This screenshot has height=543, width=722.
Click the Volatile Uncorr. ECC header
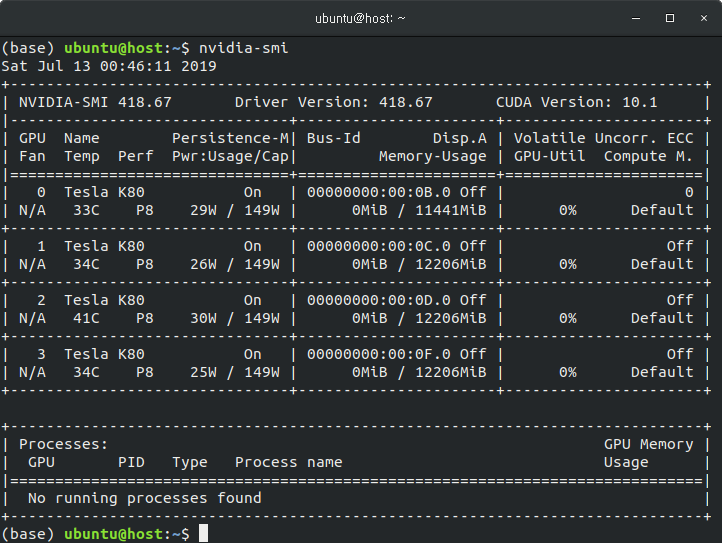tap(604, 138)
